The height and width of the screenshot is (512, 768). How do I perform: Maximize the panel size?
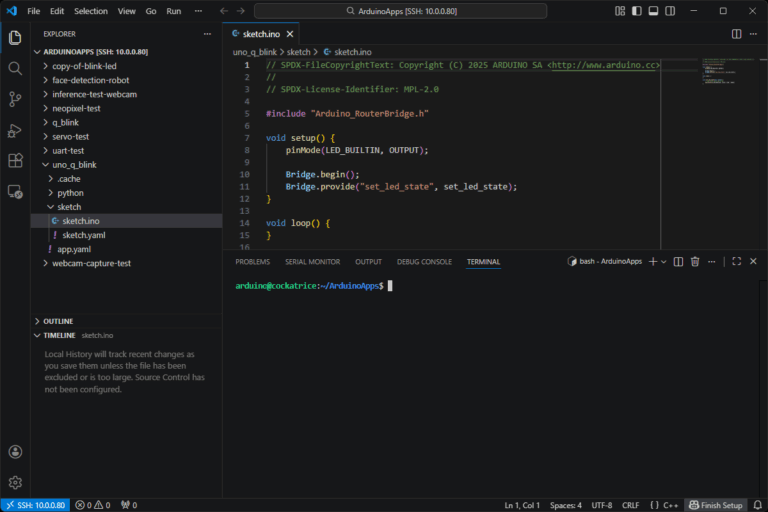click(x=737, y=262)
